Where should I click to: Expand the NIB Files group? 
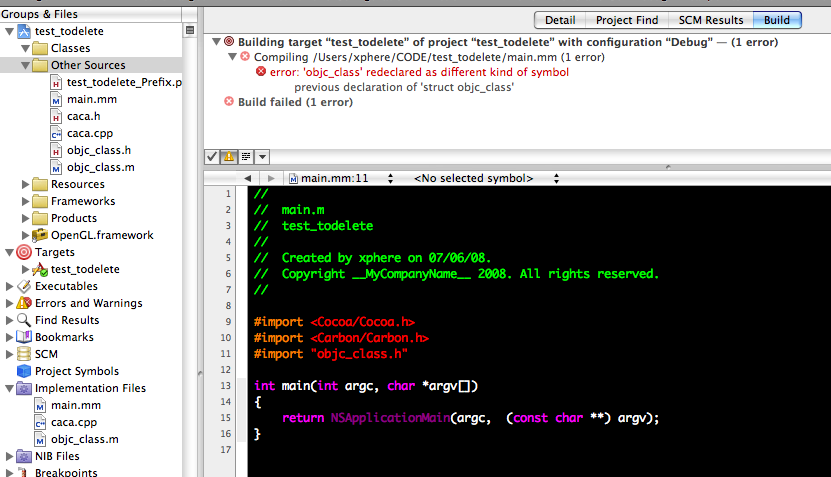coord(9,456)
